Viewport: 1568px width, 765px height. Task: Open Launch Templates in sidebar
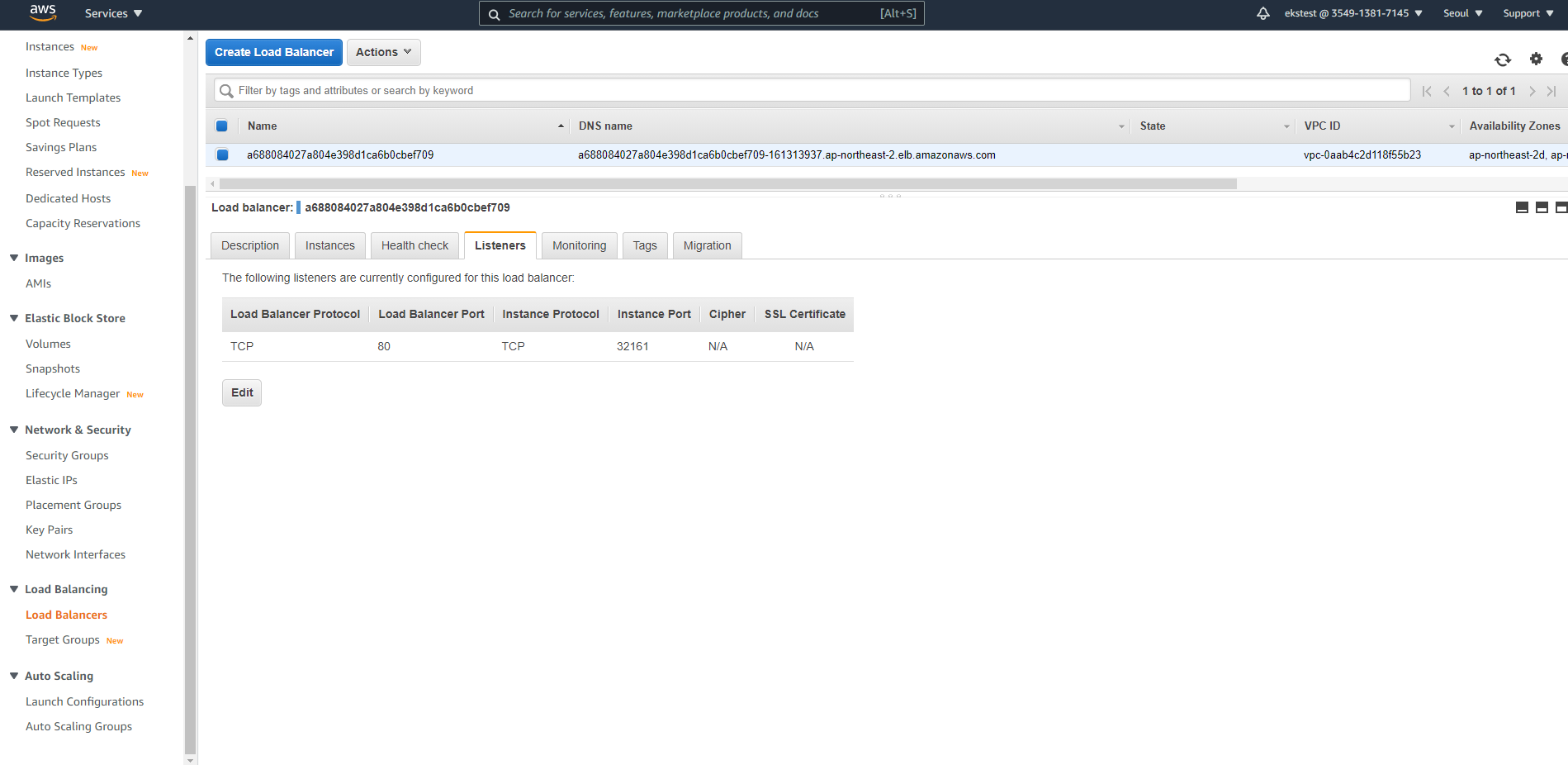pos(73,97)
